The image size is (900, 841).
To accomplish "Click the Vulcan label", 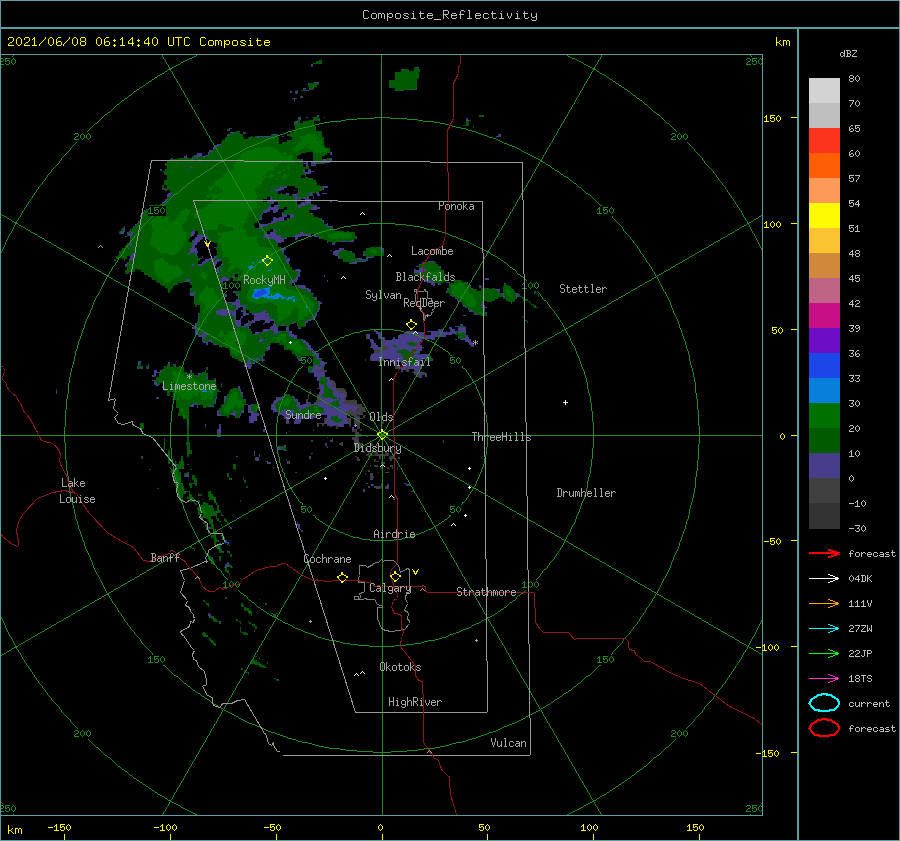I will tap(508, 743).
